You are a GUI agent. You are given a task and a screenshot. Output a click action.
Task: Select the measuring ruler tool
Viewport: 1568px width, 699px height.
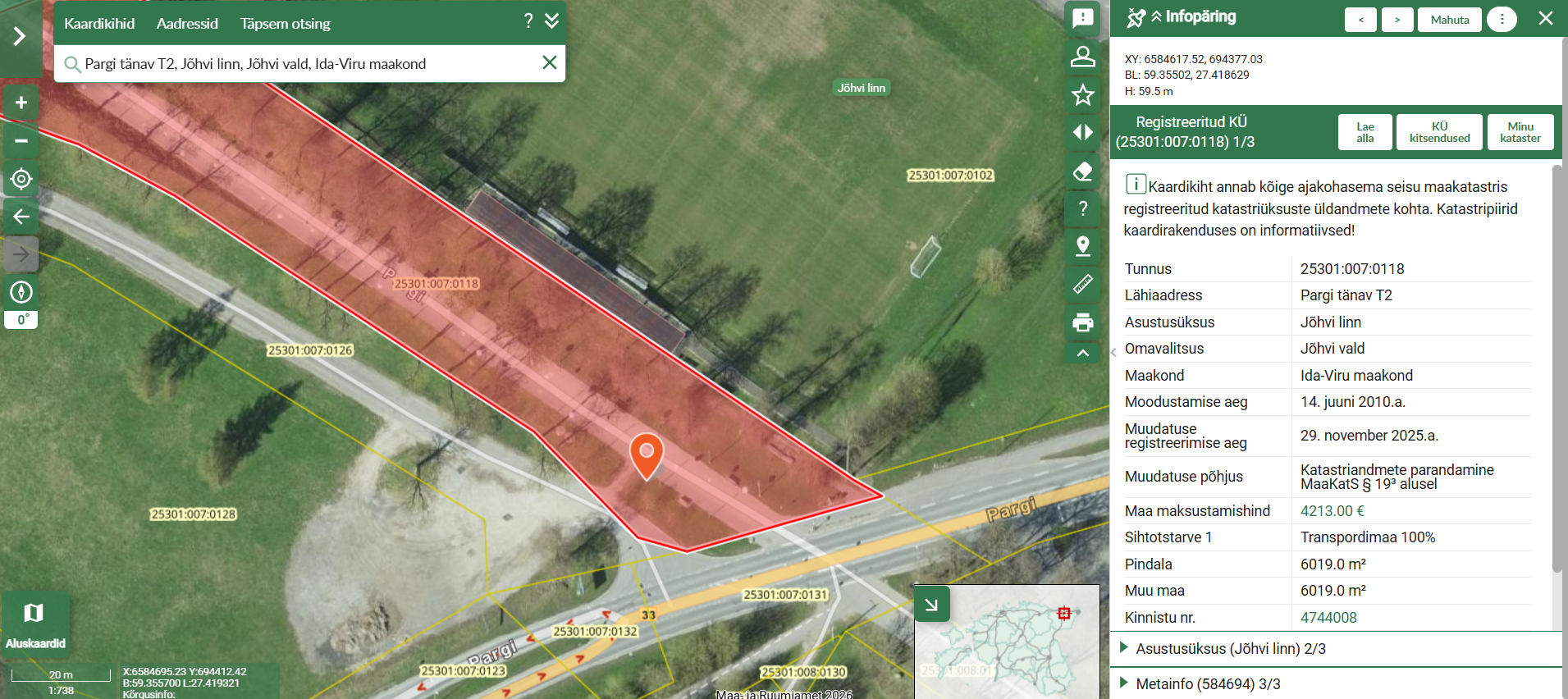coord(1082,285)
